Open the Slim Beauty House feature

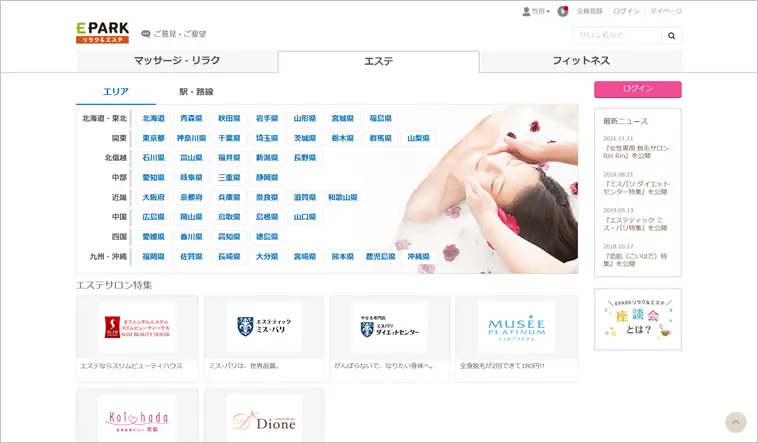137,328
